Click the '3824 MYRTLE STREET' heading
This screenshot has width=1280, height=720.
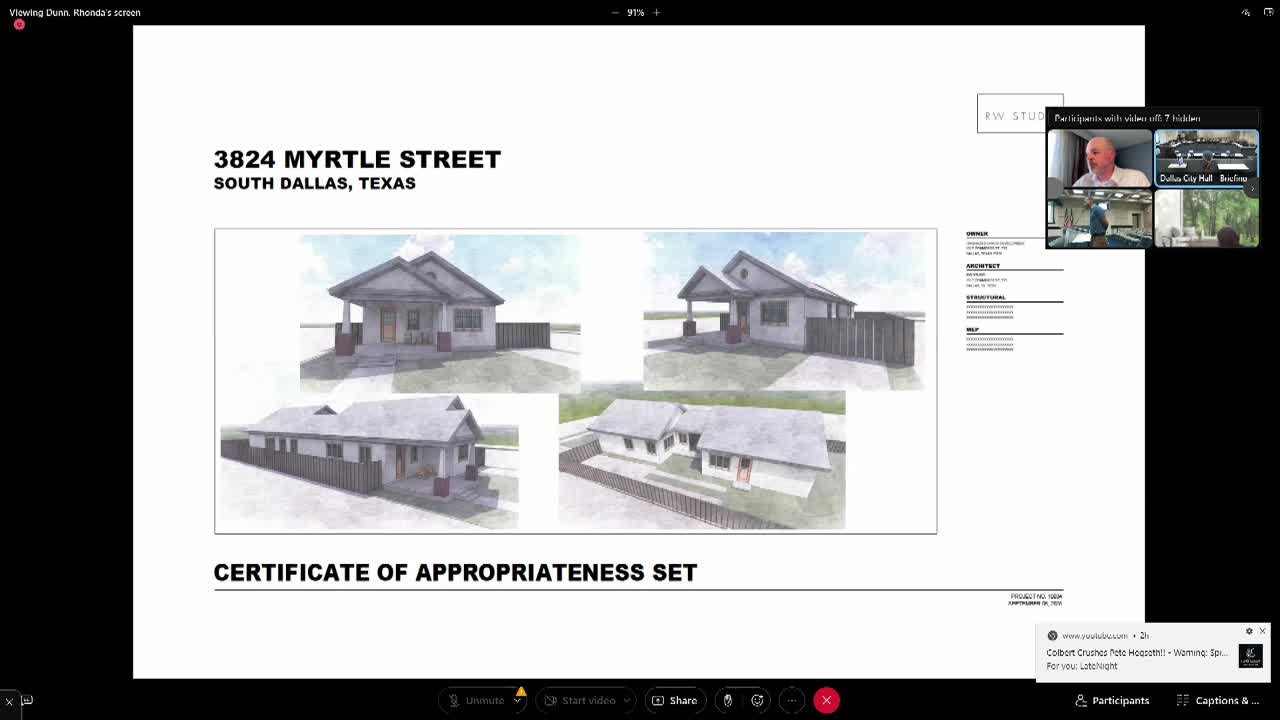357,159
